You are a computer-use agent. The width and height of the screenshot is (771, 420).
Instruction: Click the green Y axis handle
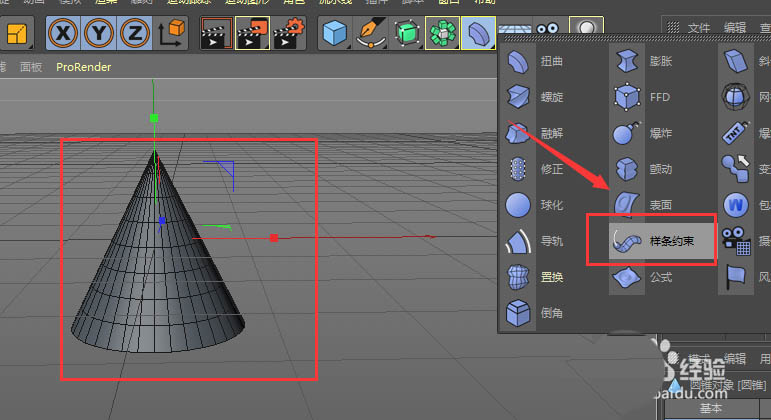154,118
